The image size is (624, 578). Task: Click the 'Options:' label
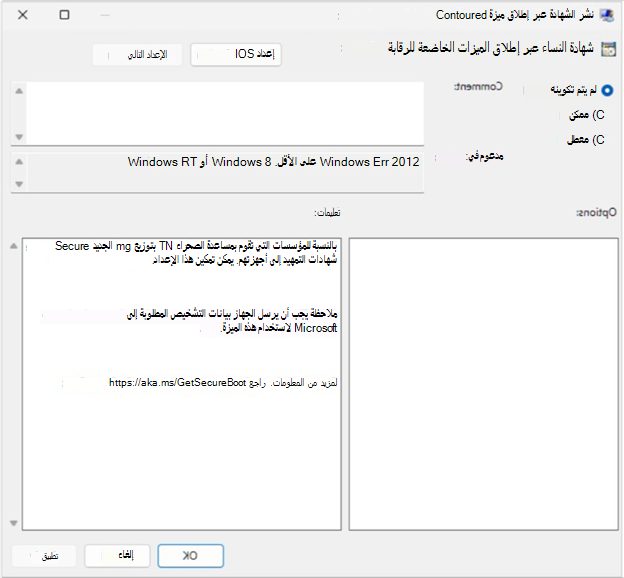tap(597, 213)
